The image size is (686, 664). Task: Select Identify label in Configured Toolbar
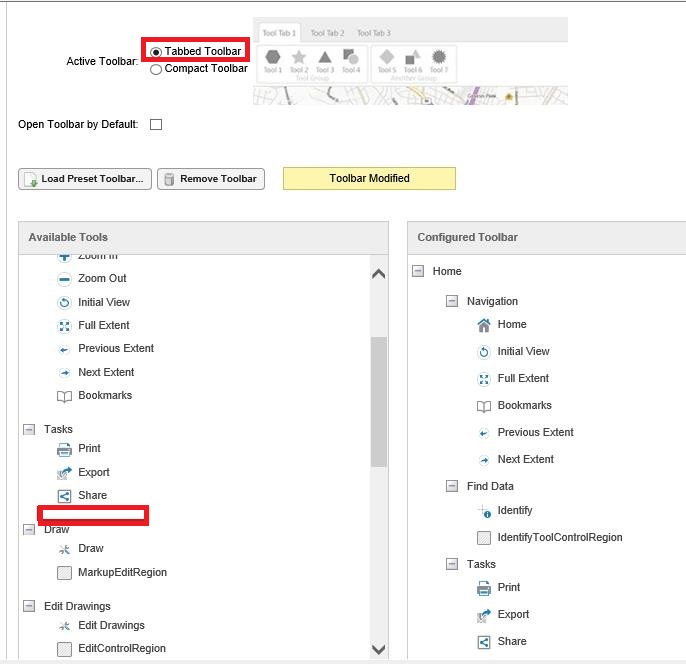pyautogui.click(x=515, y=510)
